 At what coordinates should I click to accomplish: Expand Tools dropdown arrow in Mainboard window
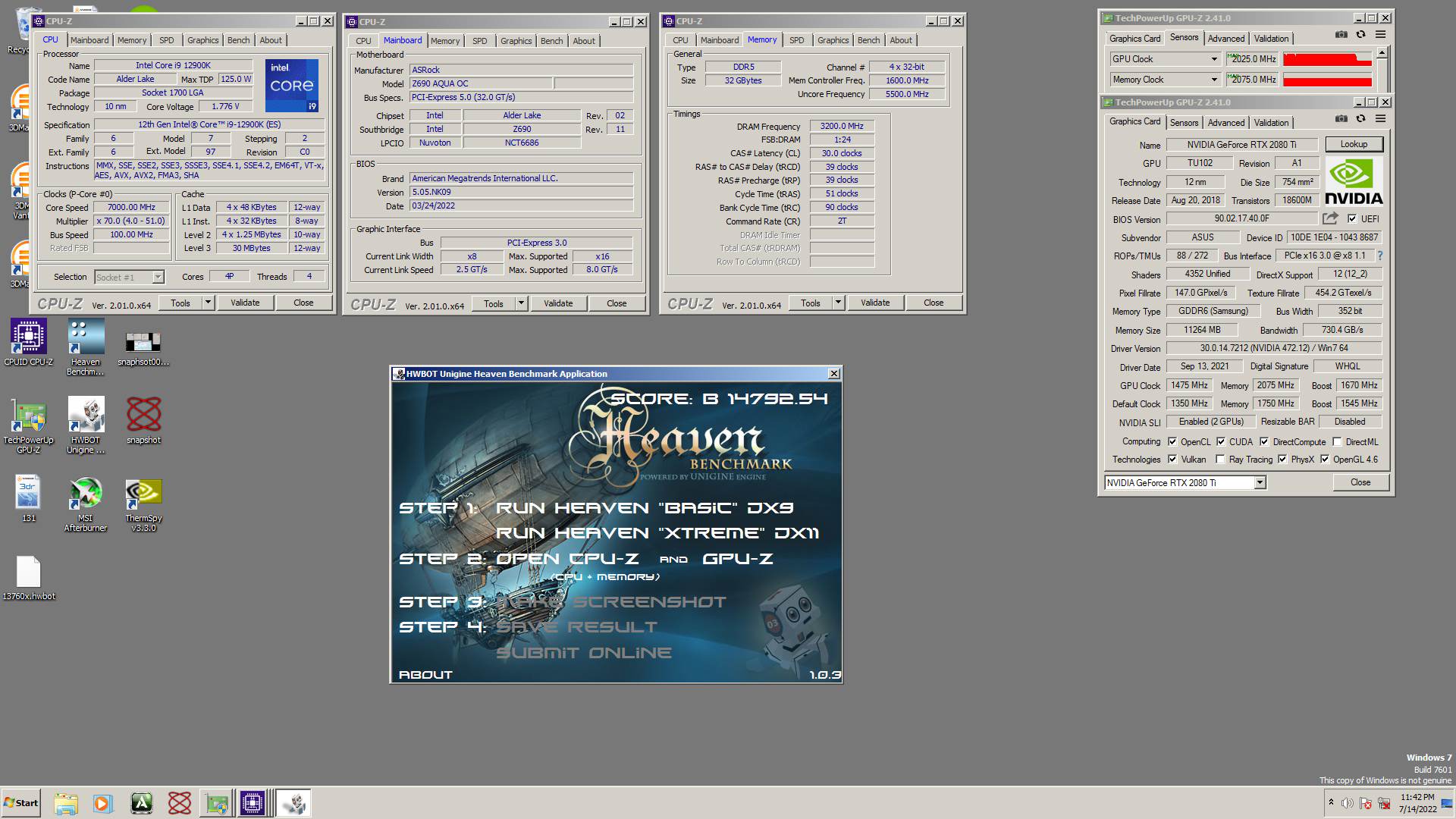point(521,303)
